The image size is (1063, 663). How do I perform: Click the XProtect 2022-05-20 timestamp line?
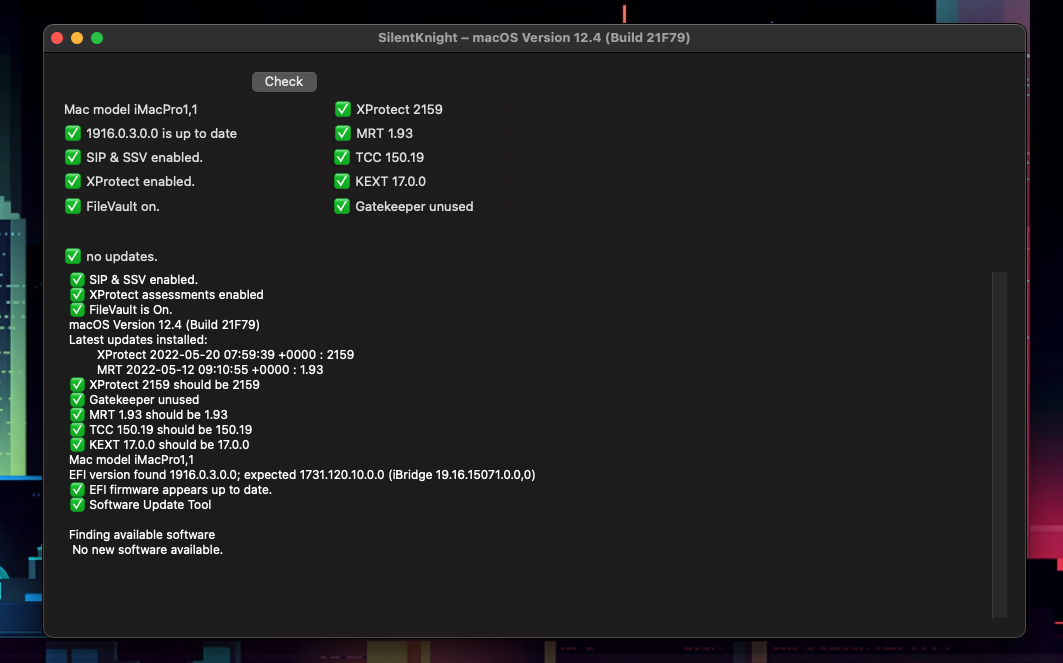[x=225, y=355]
